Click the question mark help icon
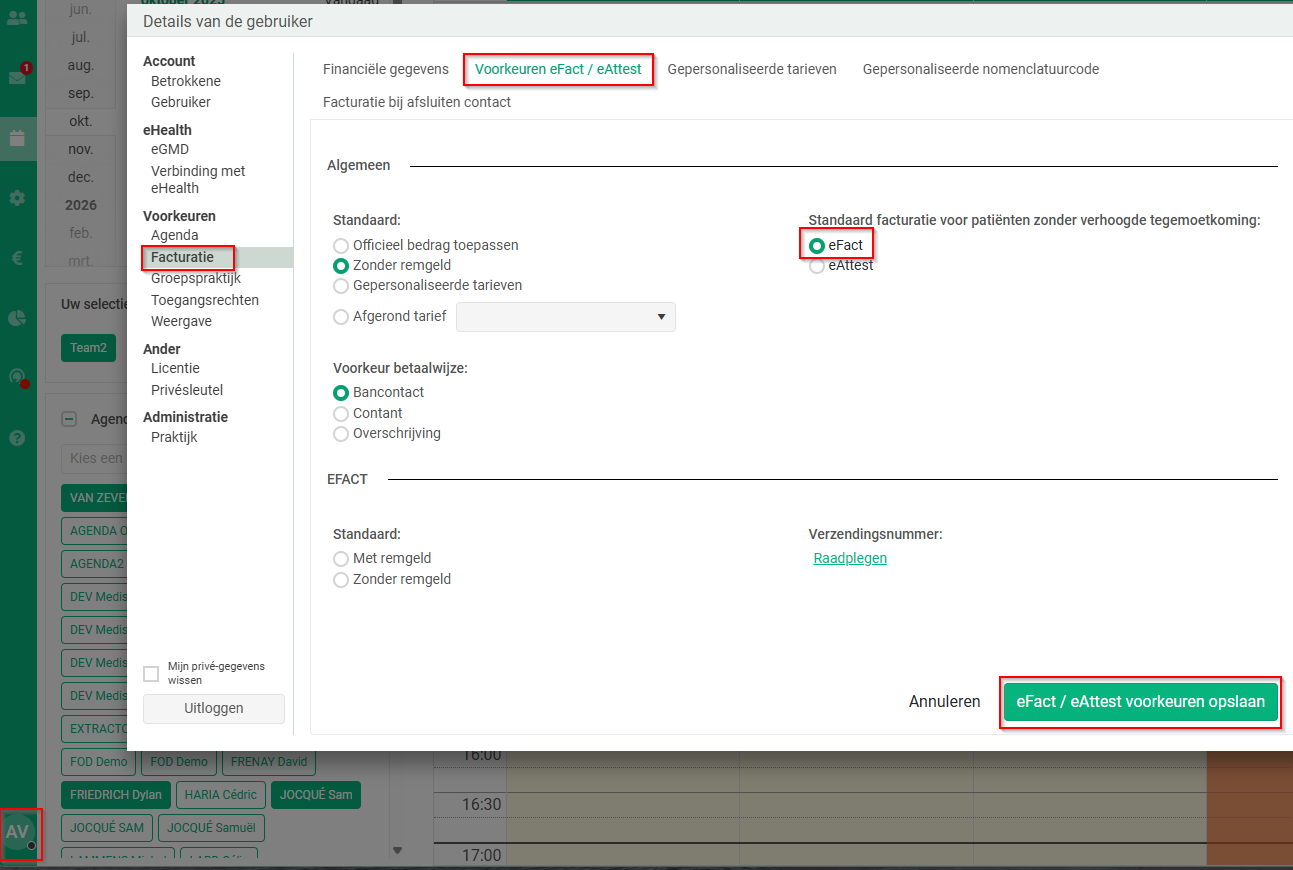Image resolution: width=1293 pixels, height=870 pixels. click(x=17, y=438)
